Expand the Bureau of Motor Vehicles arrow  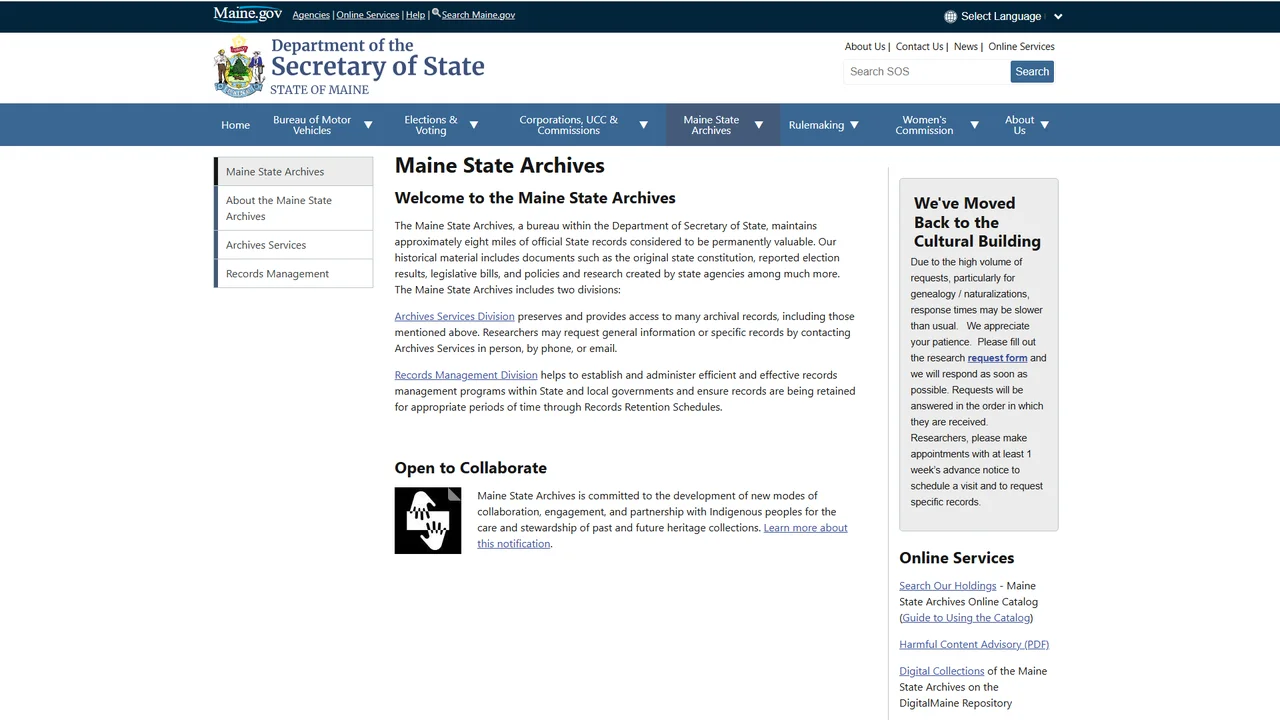368,125
